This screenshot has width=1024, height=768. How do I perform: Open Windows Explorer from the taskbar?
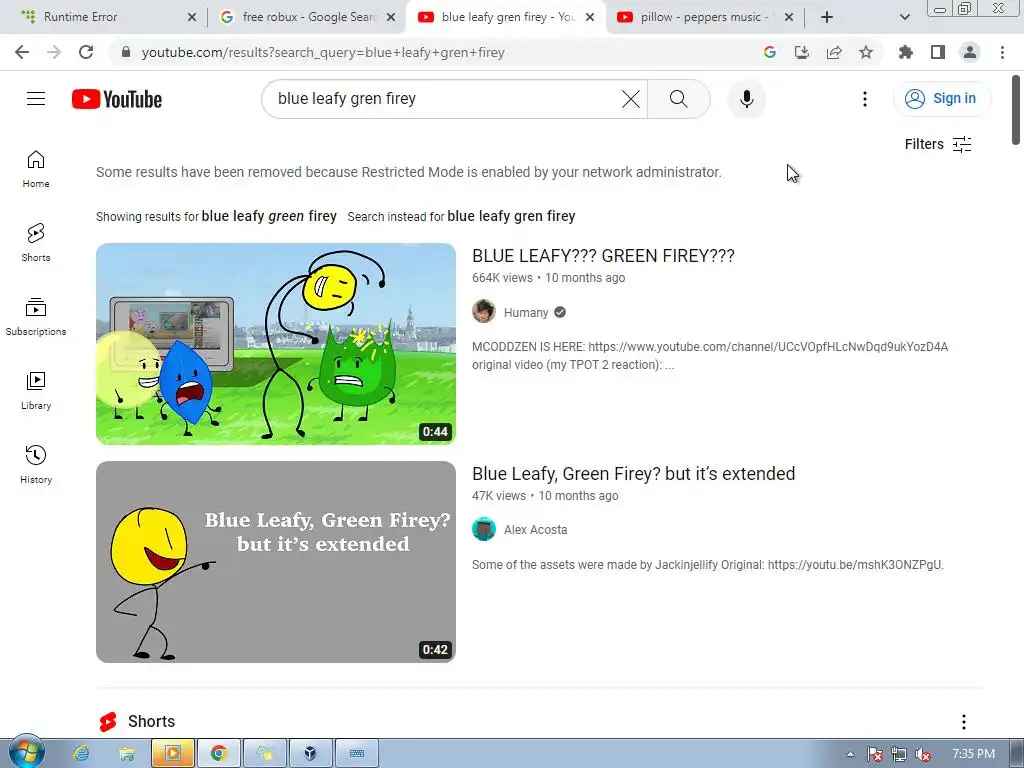pyautogui.click(x=127, y=754)
